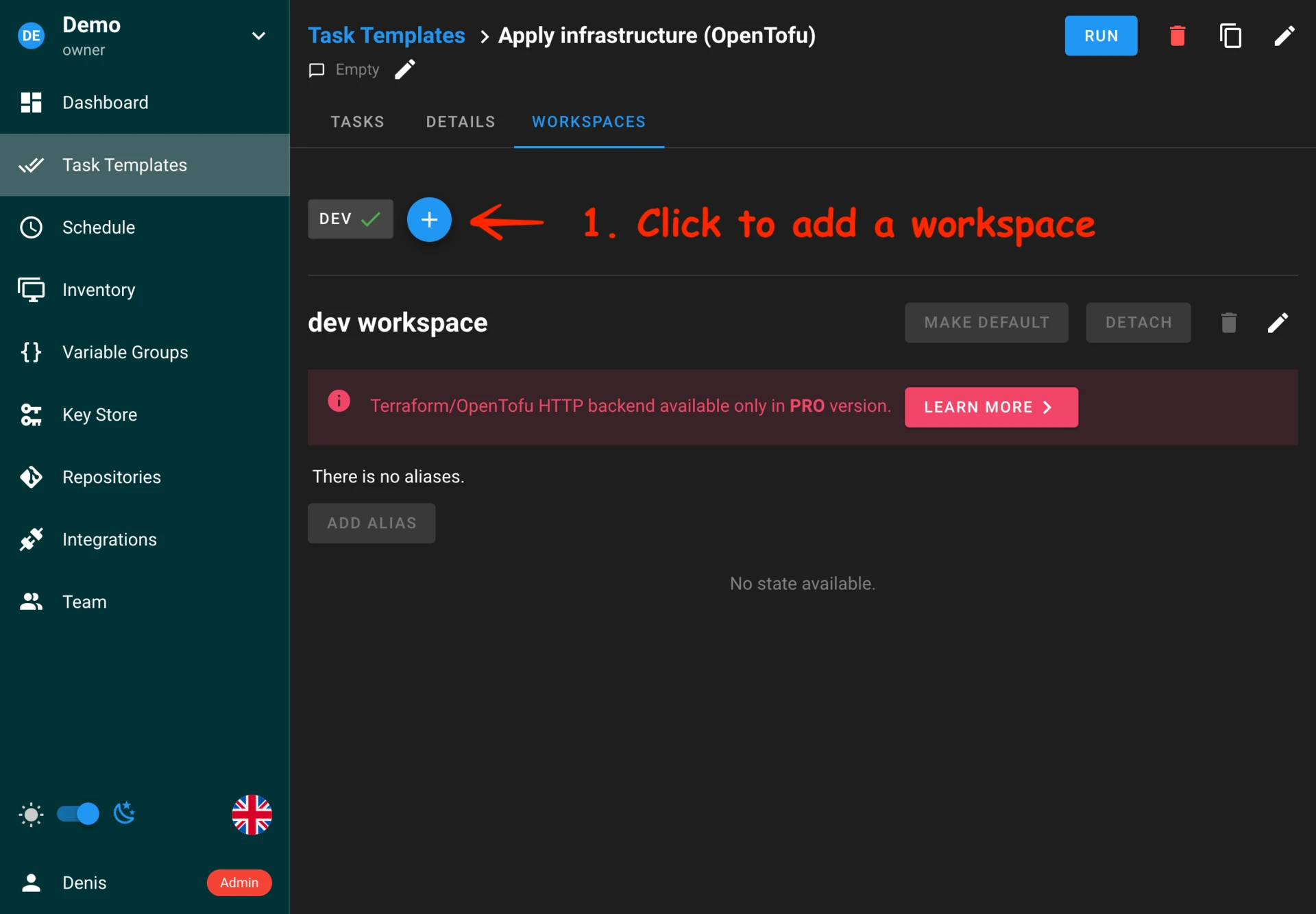
Task: Edit dev workspace with the pencil icon
Action: click(1278, 323)
